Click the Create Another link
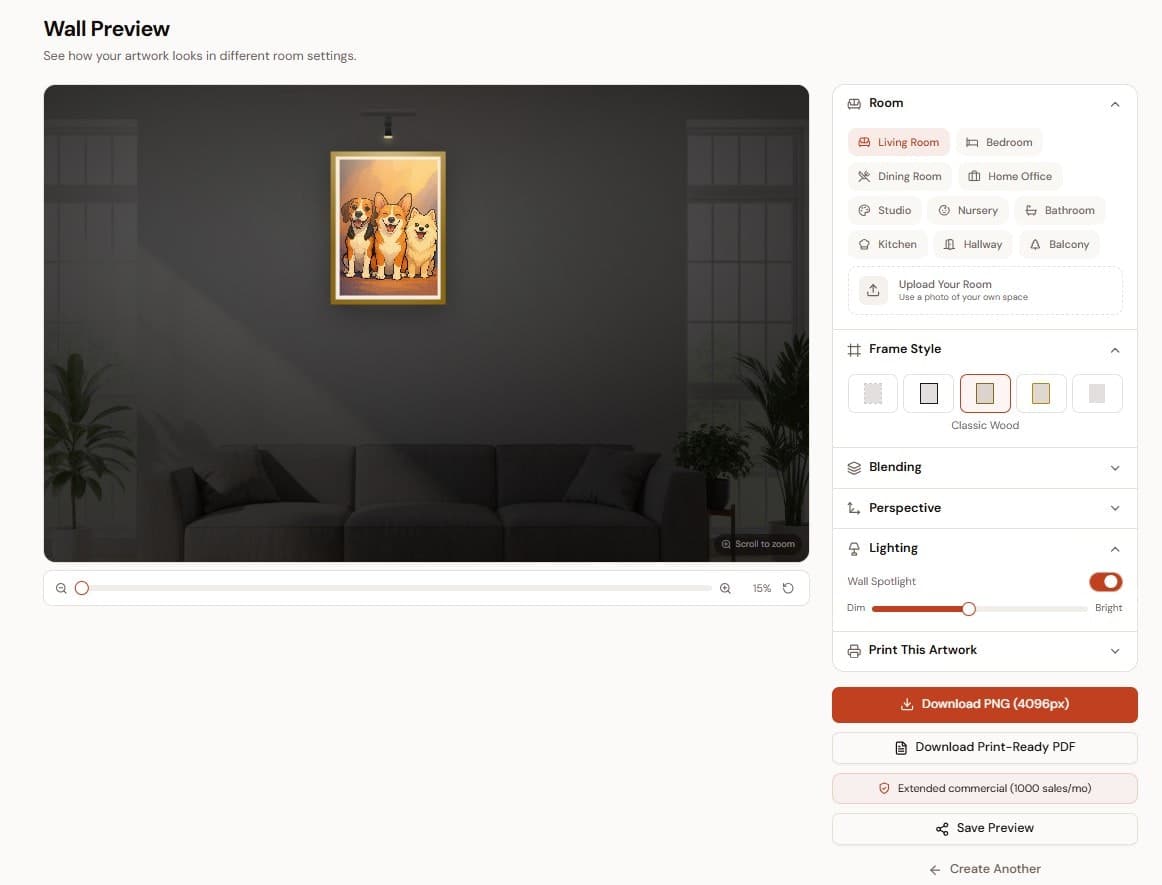1162x885 pixels. 984,868
